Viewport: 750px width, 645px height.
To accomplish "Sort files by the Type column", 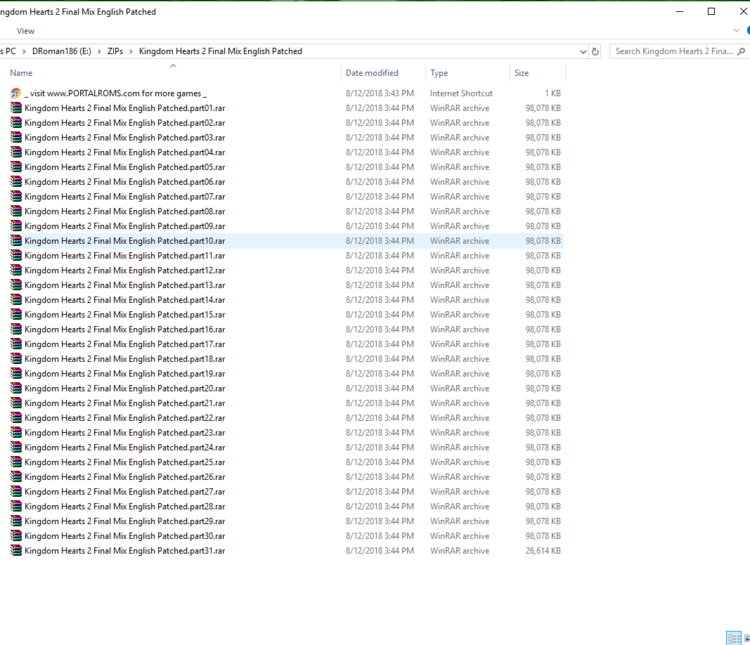I will (439, 73).
